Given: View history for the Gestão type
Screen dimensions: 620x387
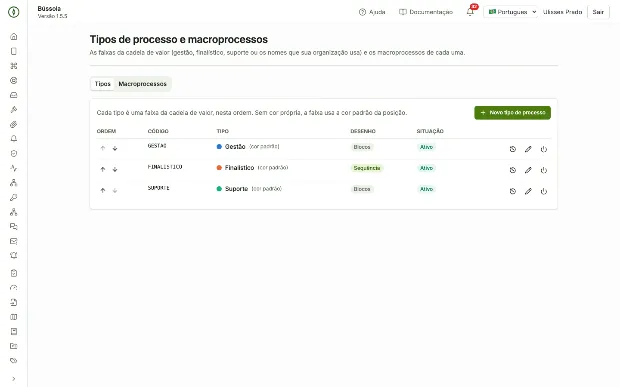Looking at the screenshot, I should click(513, 149).
